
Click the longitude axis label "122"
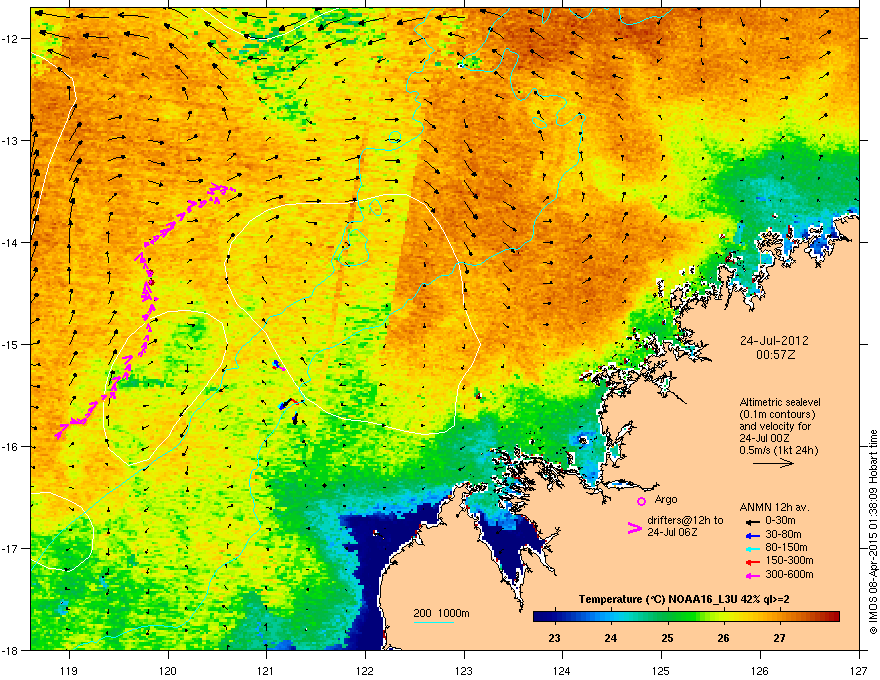pyautogui.click(x=365, y=670)
